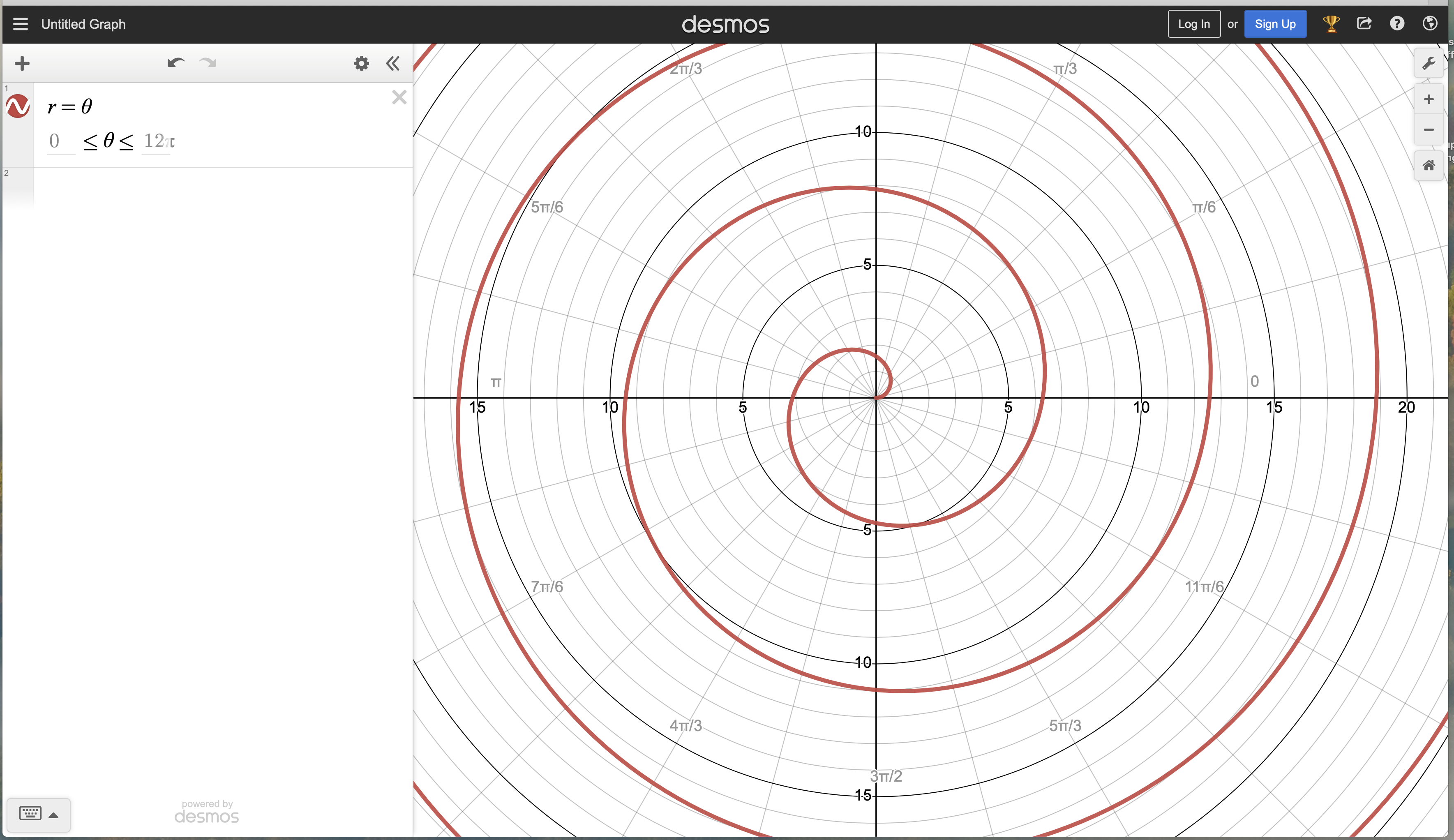Collapse the expression list panel
This screenshot has height=840, width=1454.
point(393,63)
